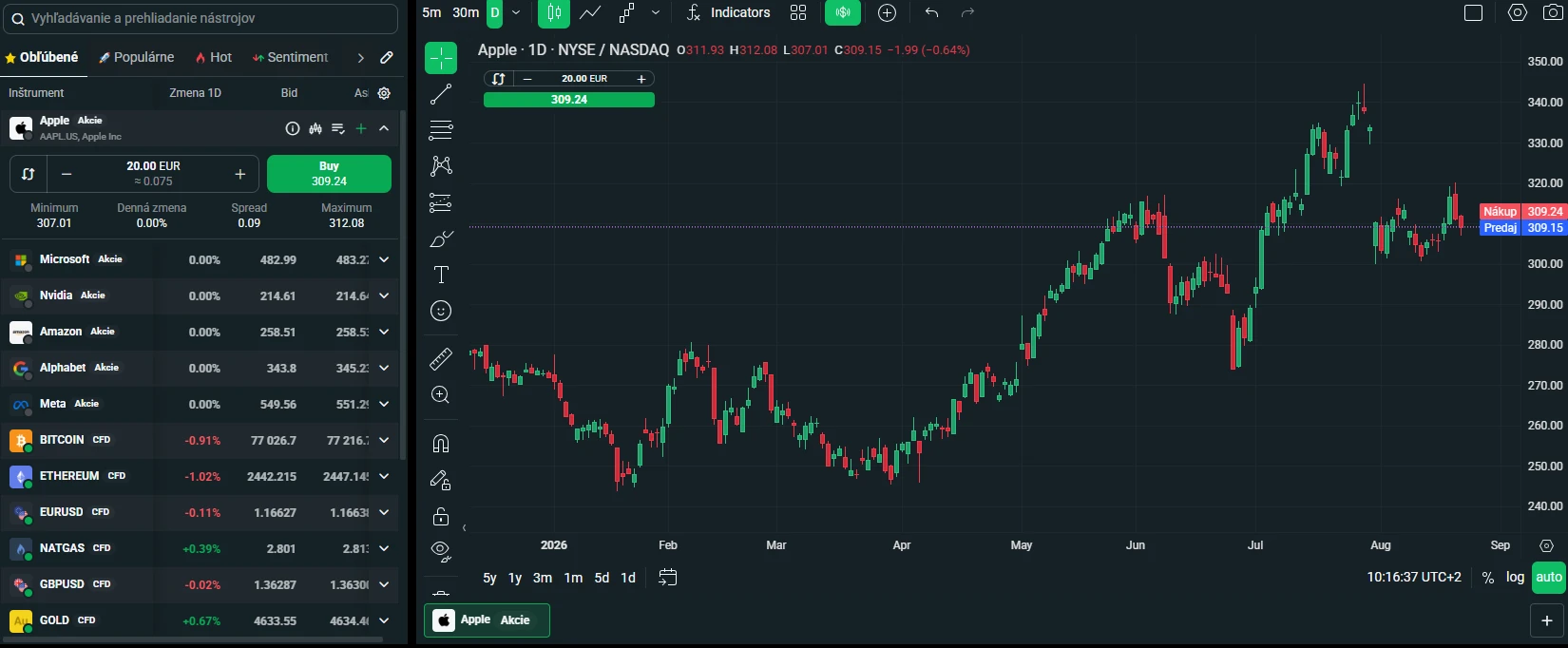Collapse the Apple instrument details

[384, 128]
